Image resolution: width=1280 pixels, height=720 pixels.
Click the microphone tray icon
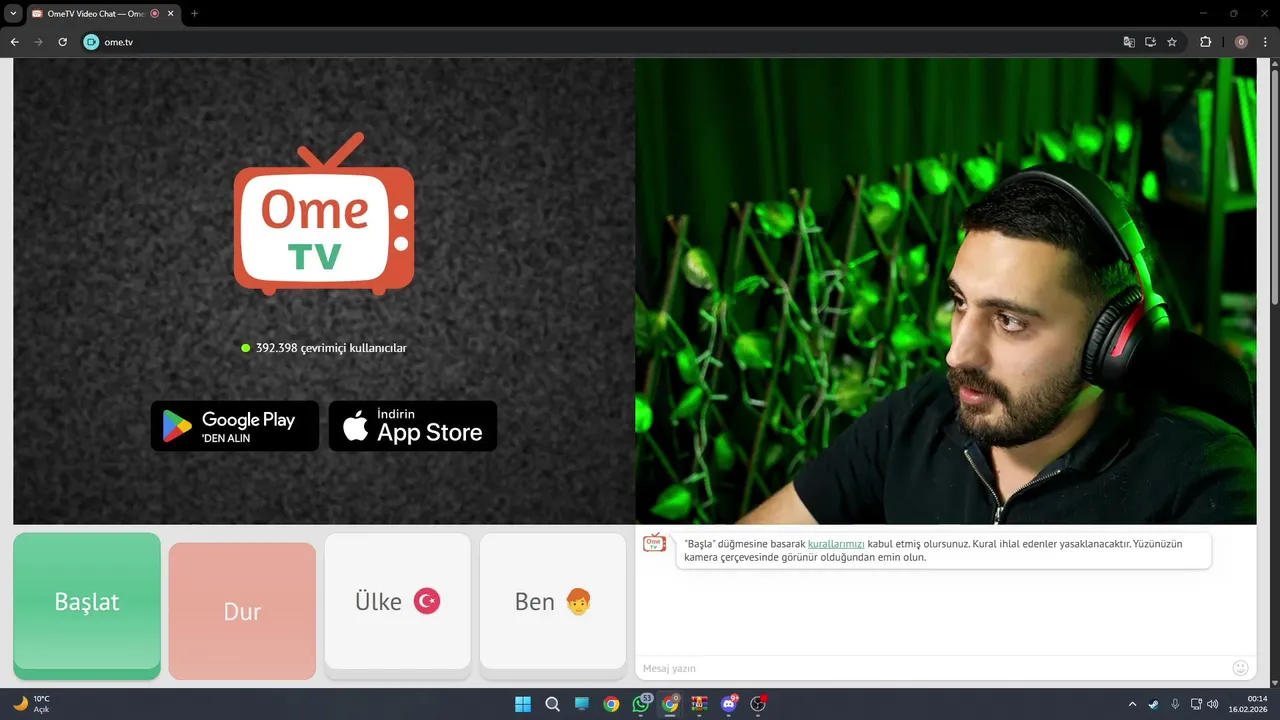(1175, 704)
